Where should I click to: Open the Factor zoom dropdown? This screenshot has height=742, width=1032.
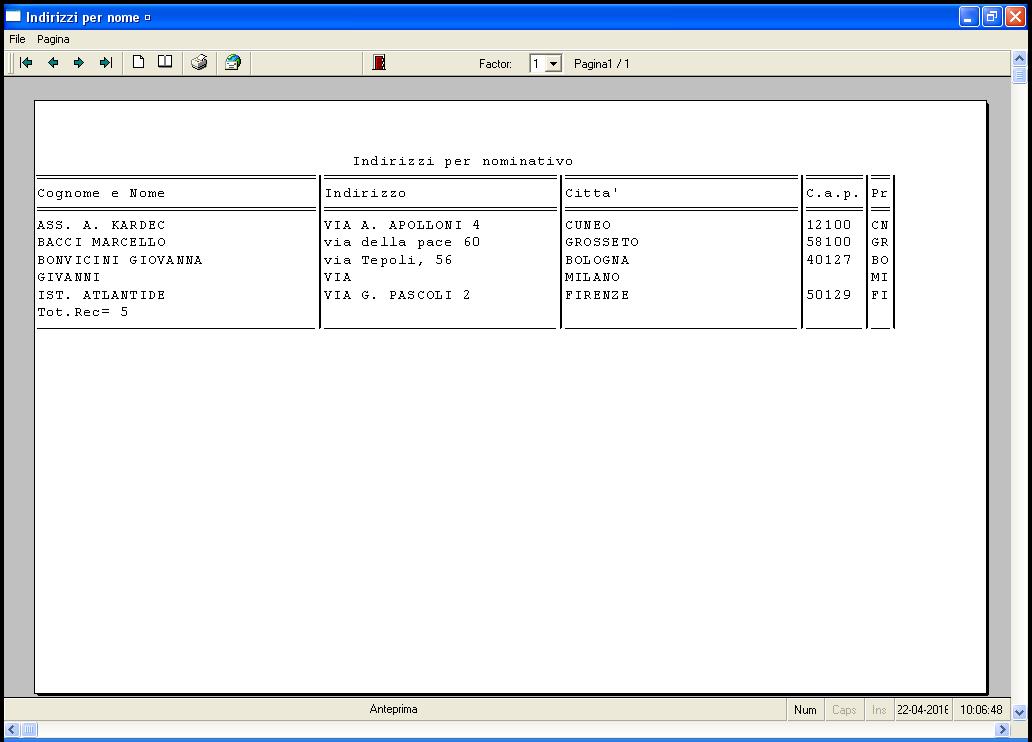554,64
